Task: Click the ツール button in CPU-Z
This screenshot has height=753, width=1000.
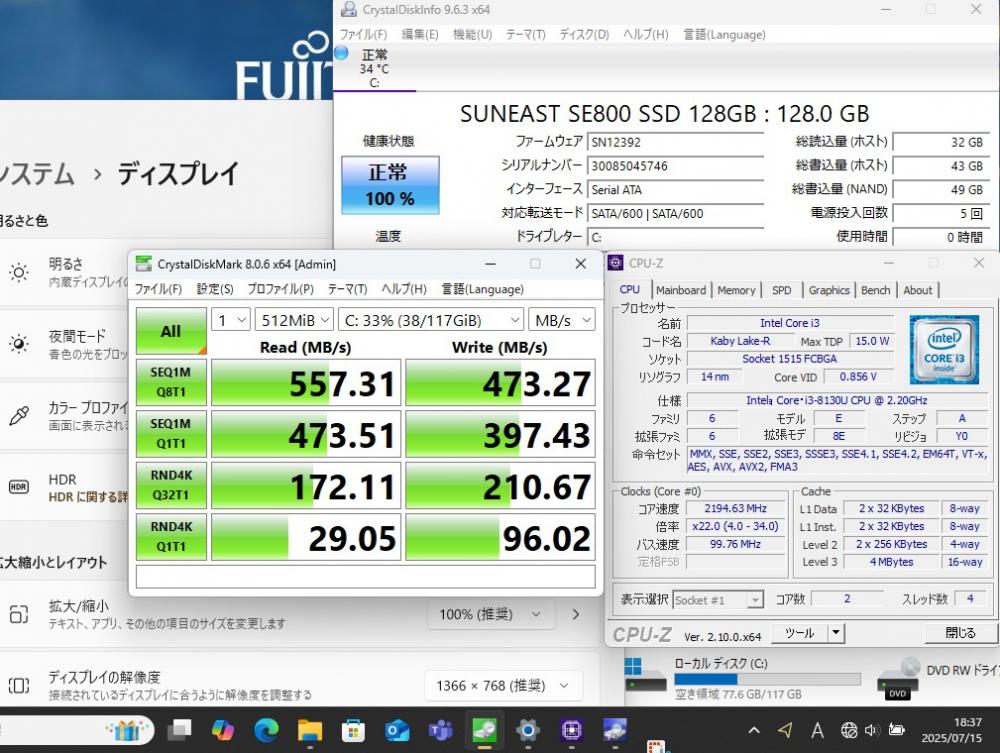Action: 799,633
